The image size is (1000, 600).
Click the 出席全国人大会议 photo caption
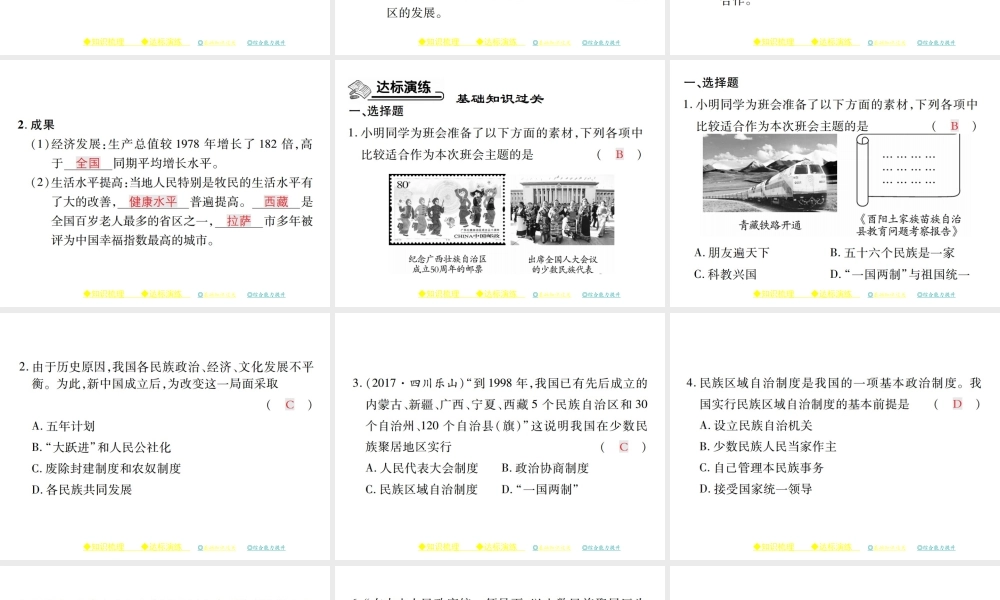[562, 264]
